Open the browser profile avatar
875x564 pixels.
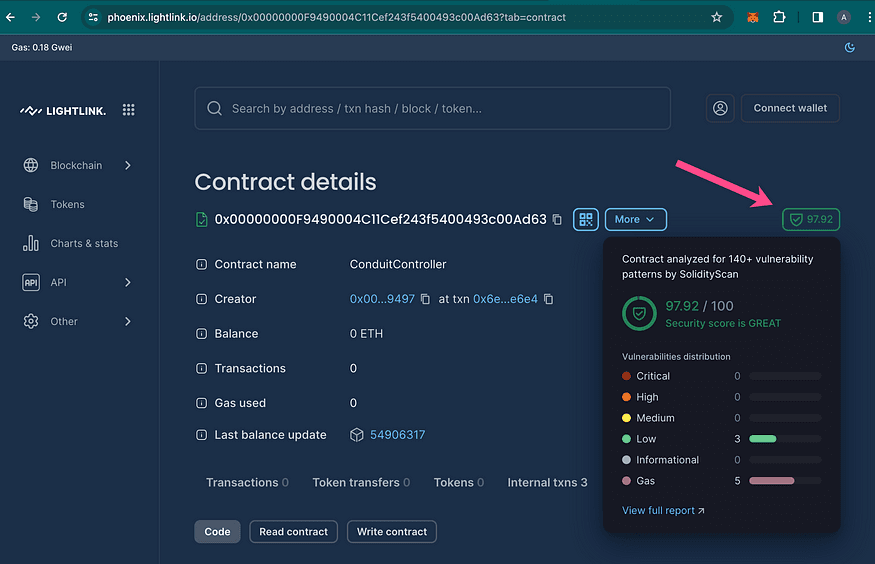click(844, 17)
